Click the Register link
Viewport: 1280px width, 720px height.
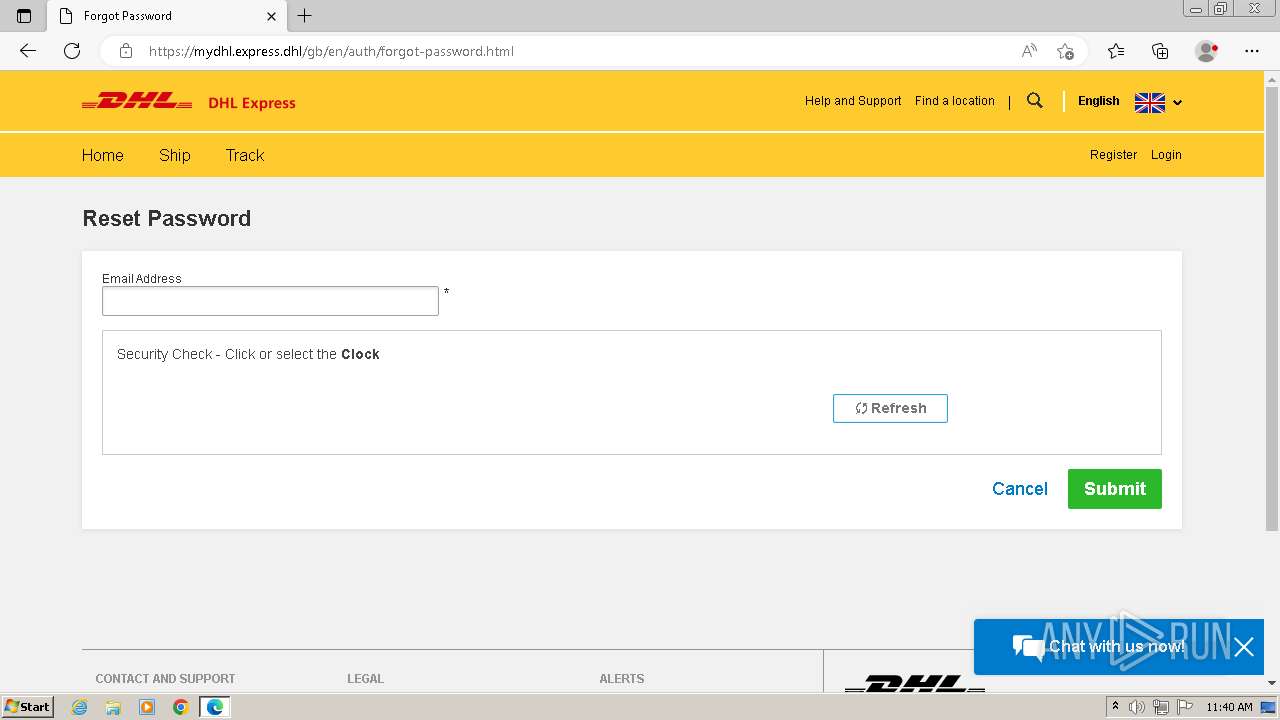1113,155
